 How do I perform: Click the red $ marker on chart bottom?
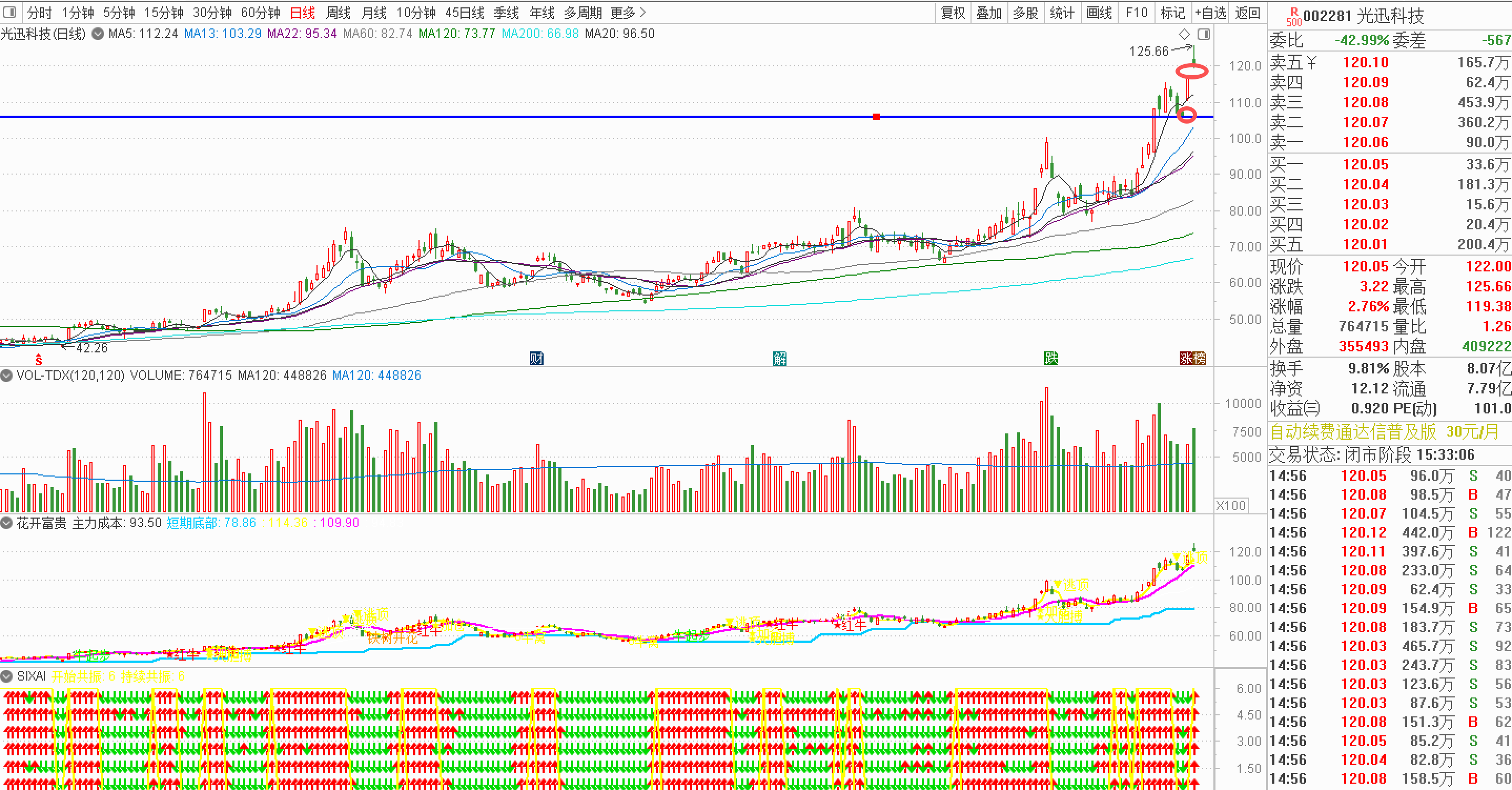39,359
